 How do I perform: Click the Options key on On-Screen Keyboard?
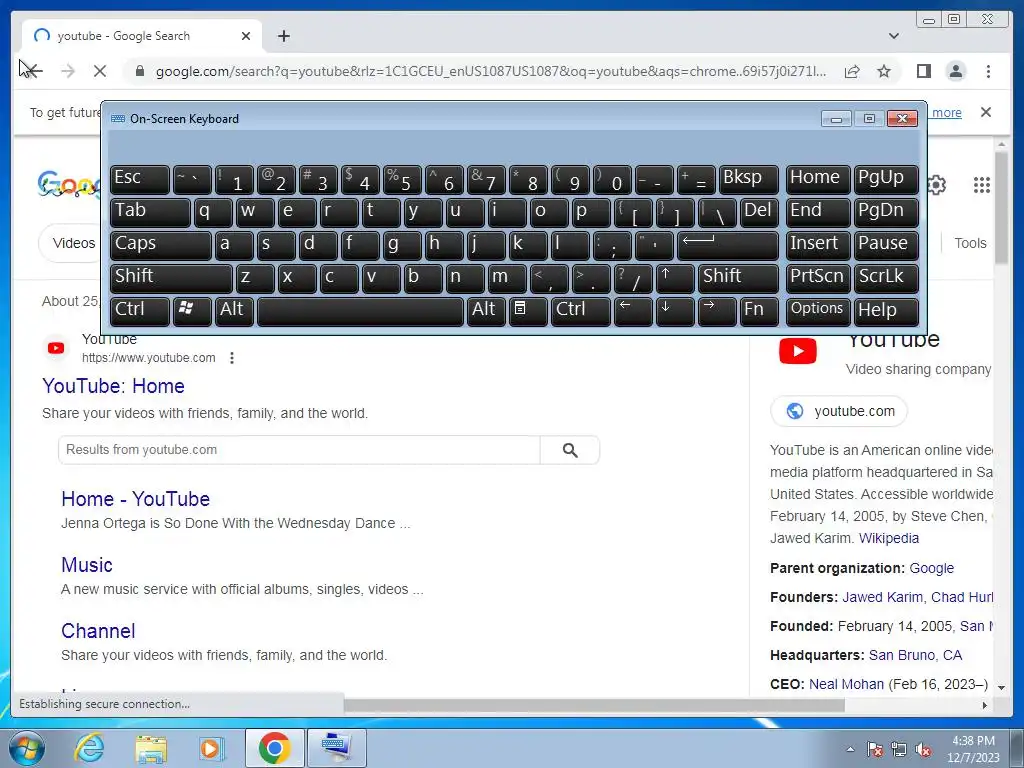coord(818,310)
